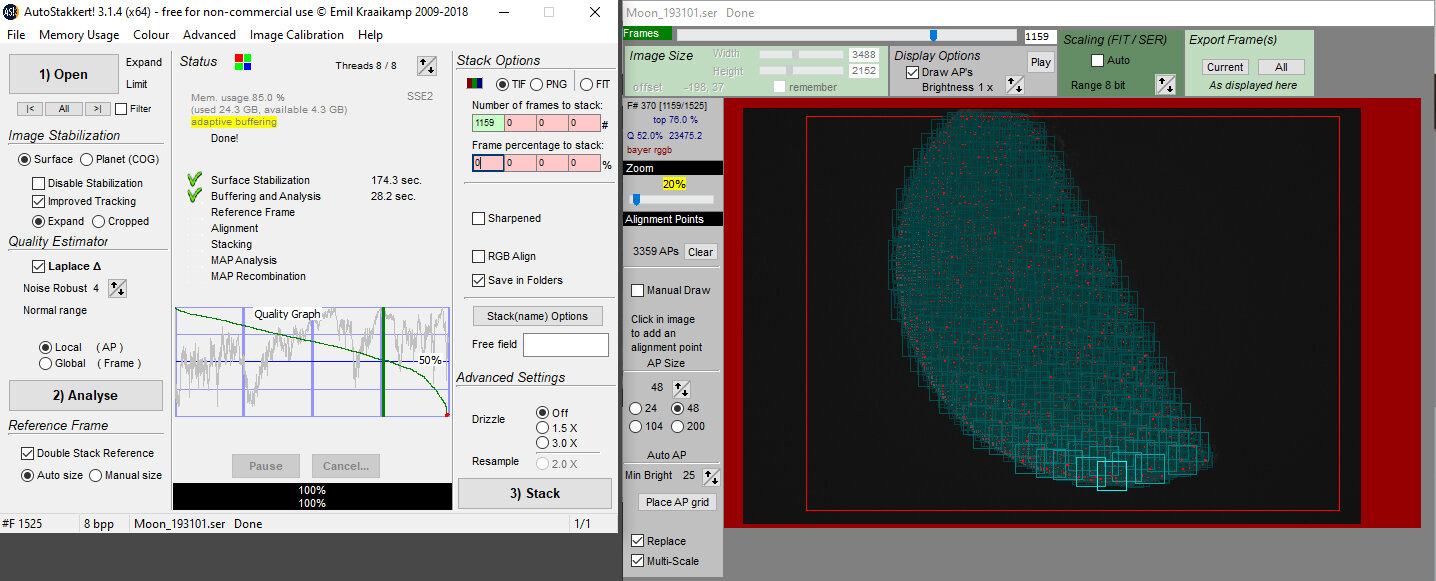The height and width of the screenshot is (581, 1436).
Task: Click Place AP grid button
Action: (677, 502)
